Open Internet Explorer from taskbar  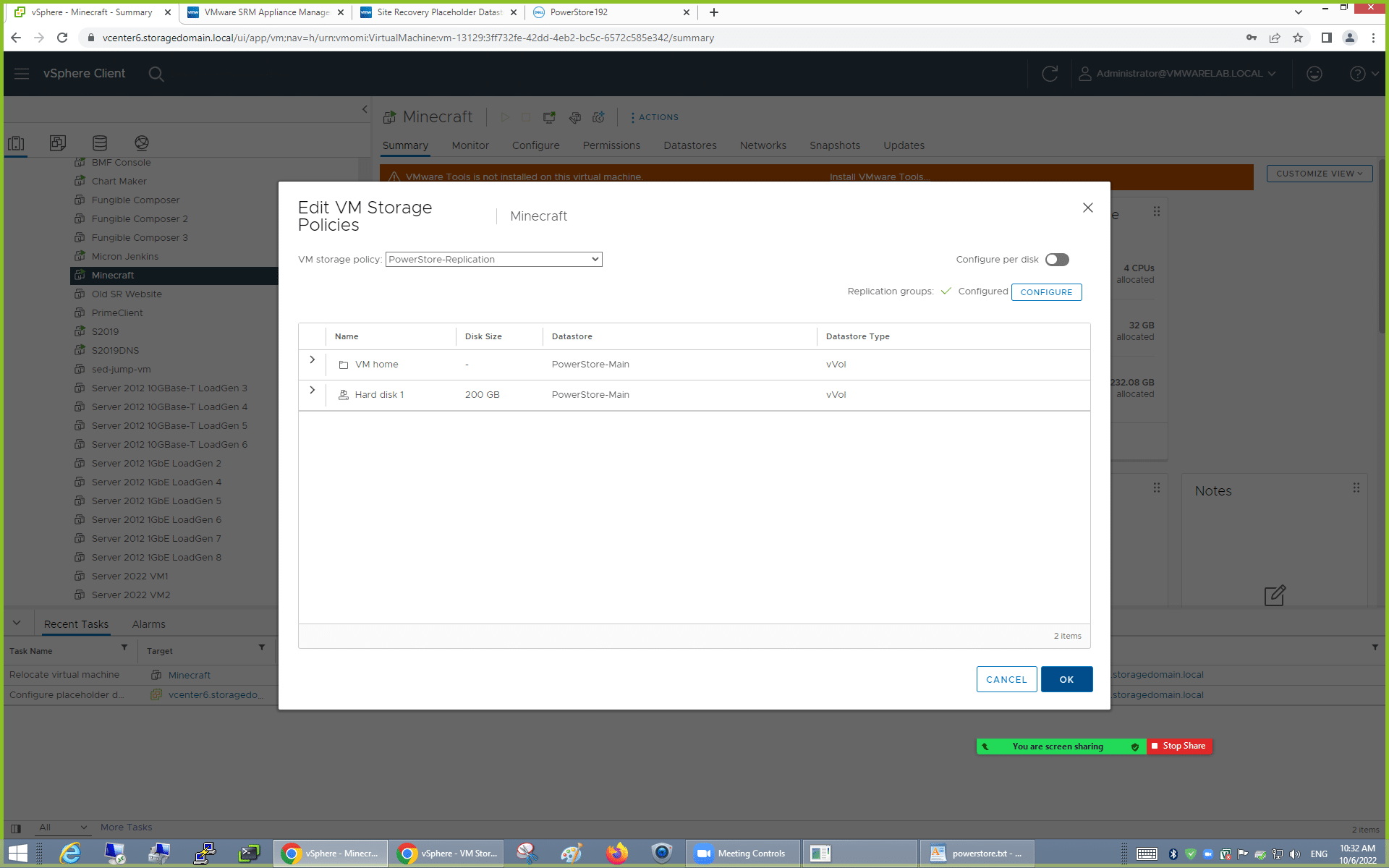70,854
